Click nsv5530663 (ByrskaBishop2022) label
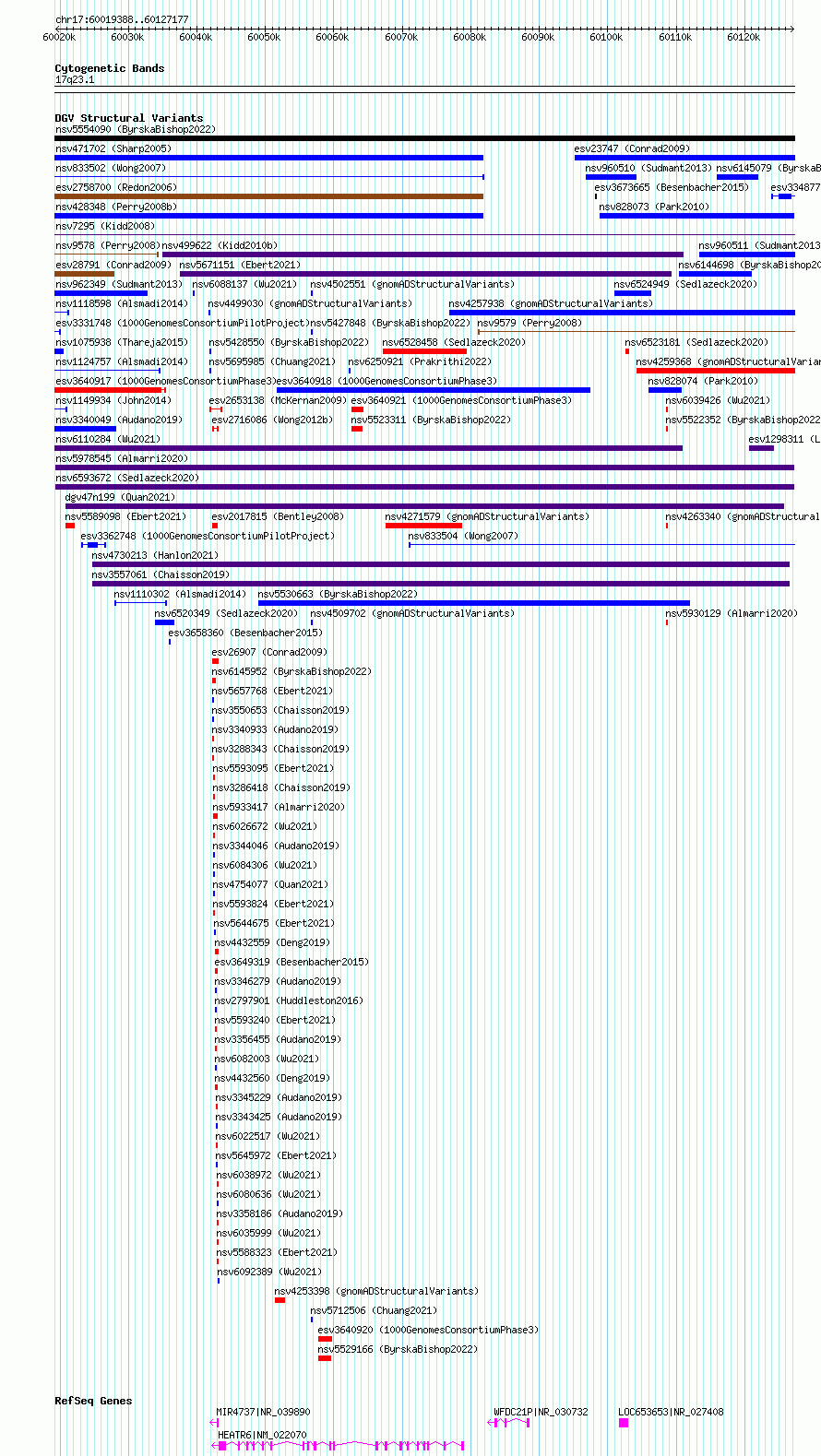The height and width of the screenshot is (1456, 821). point(338,594)
